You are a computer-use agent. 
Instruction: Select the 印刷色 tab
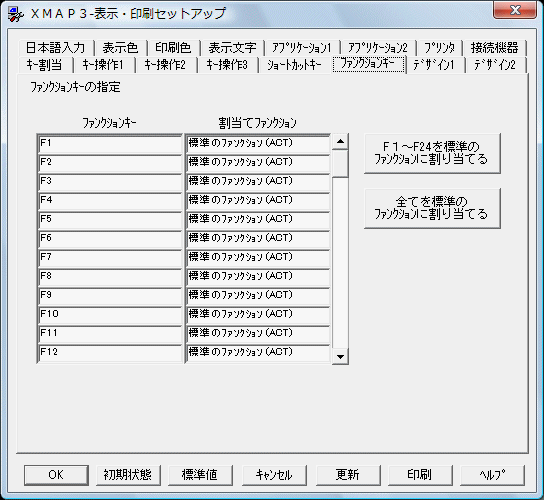click(x=173, y=48)
